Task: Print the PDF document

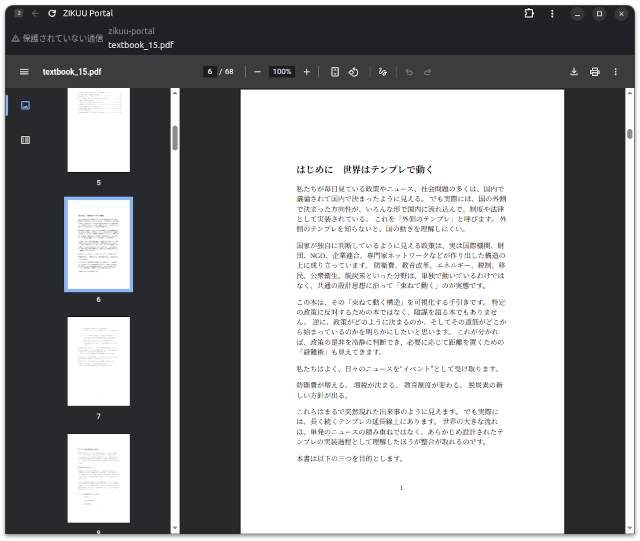Action: click(x=595, y=72)
